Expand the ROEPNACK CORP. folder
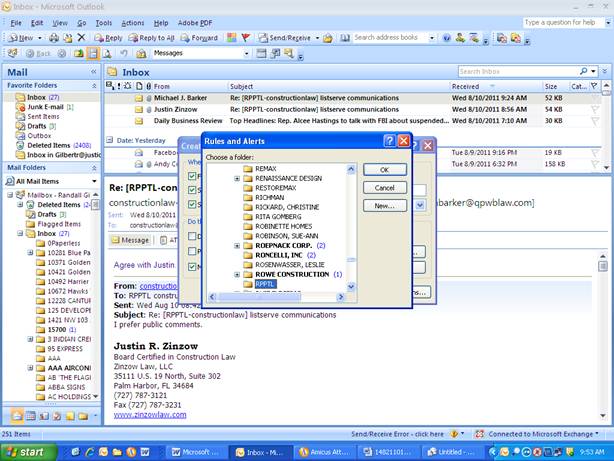This screenshot has height=461, width=614. tap(237, 246)
